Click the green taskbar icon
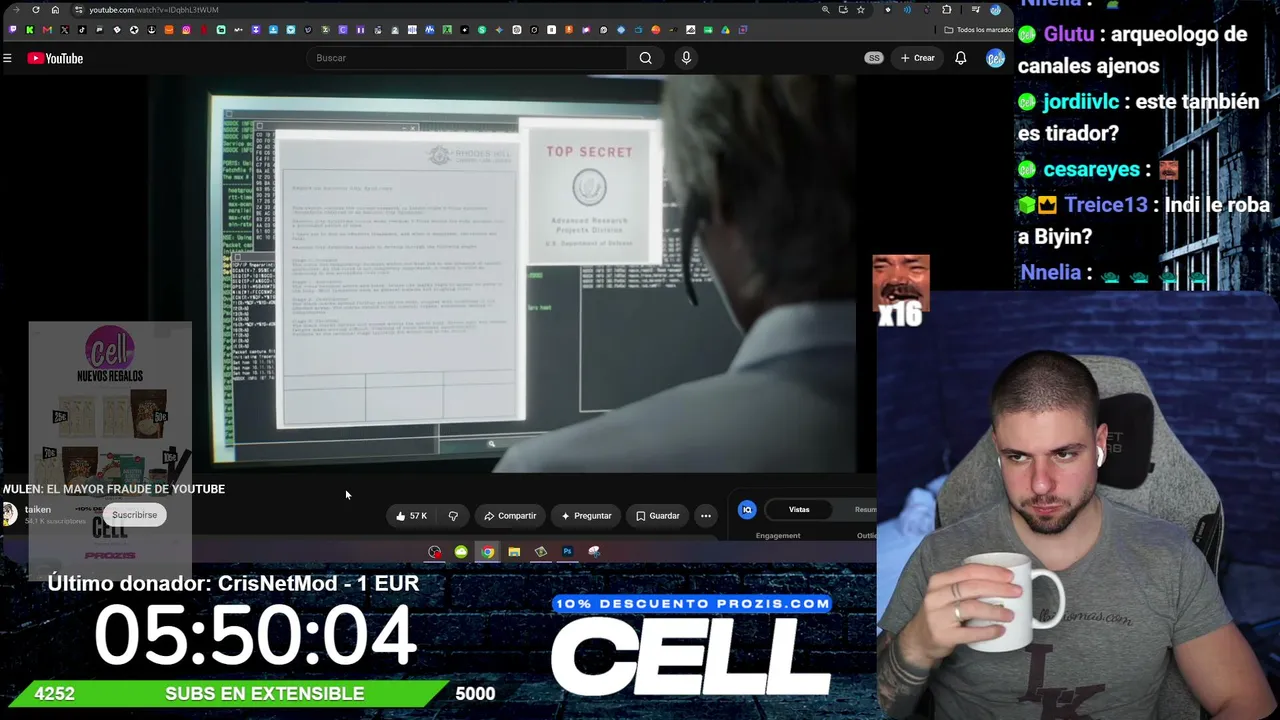This screenshot has height=720, width=1280. tap(461, 552)
